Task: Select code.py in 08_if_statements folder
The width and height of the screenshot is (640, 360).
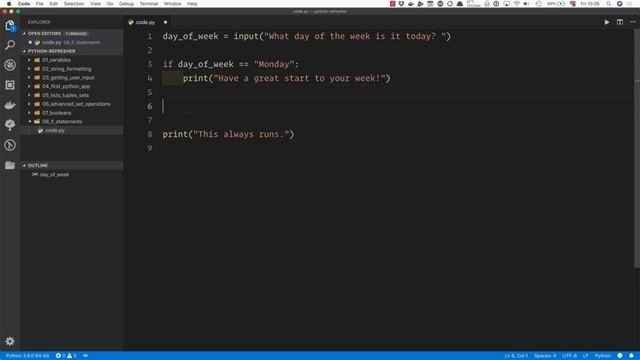Action: 72,131
